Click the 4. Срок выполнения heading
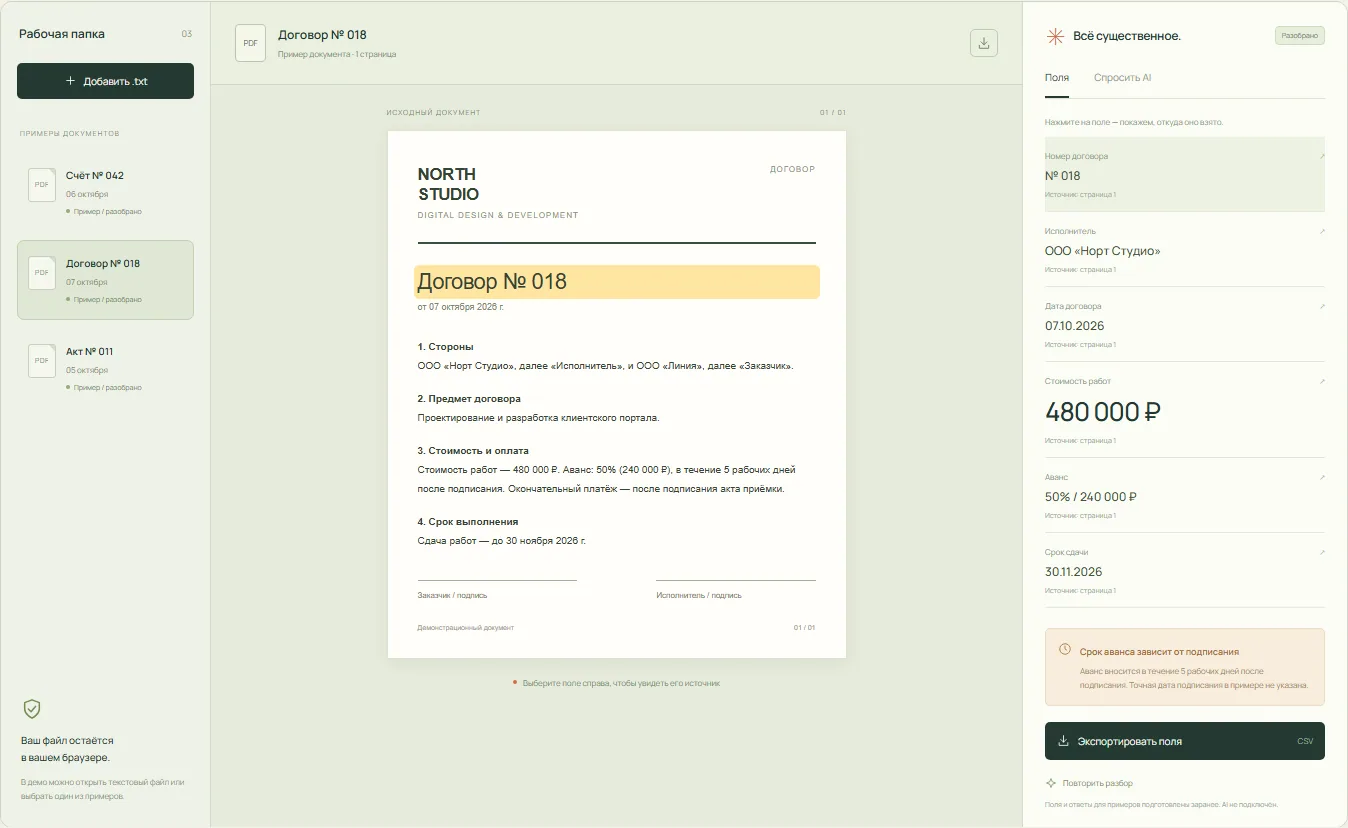 click(x=468, y=522)
